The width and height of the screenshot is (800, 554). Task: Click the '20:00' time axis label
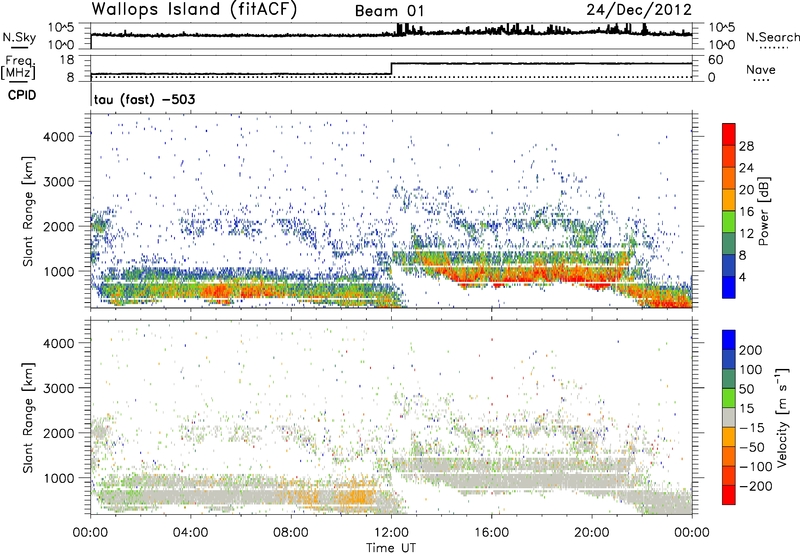(592, 533)
